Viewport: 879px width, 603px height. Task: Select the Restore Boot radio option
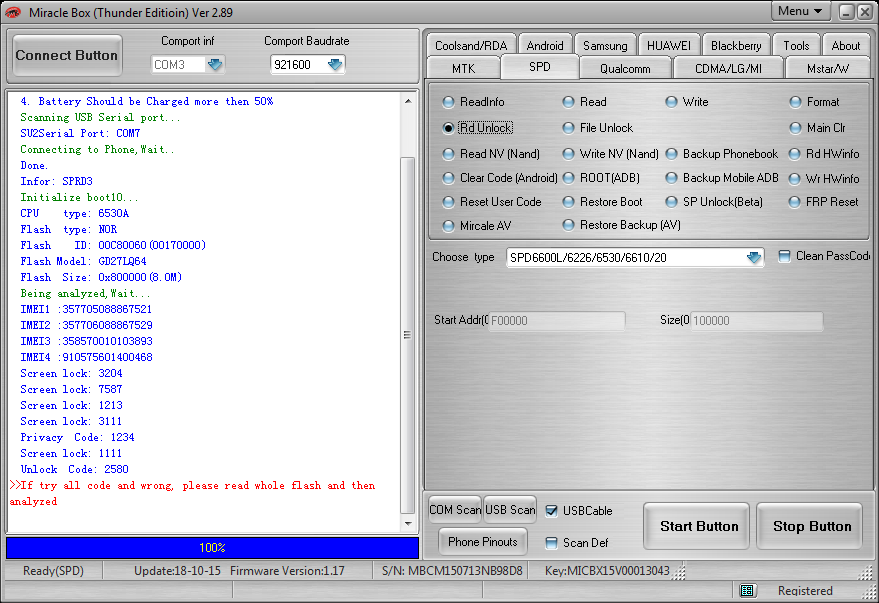tap(568, 202)
